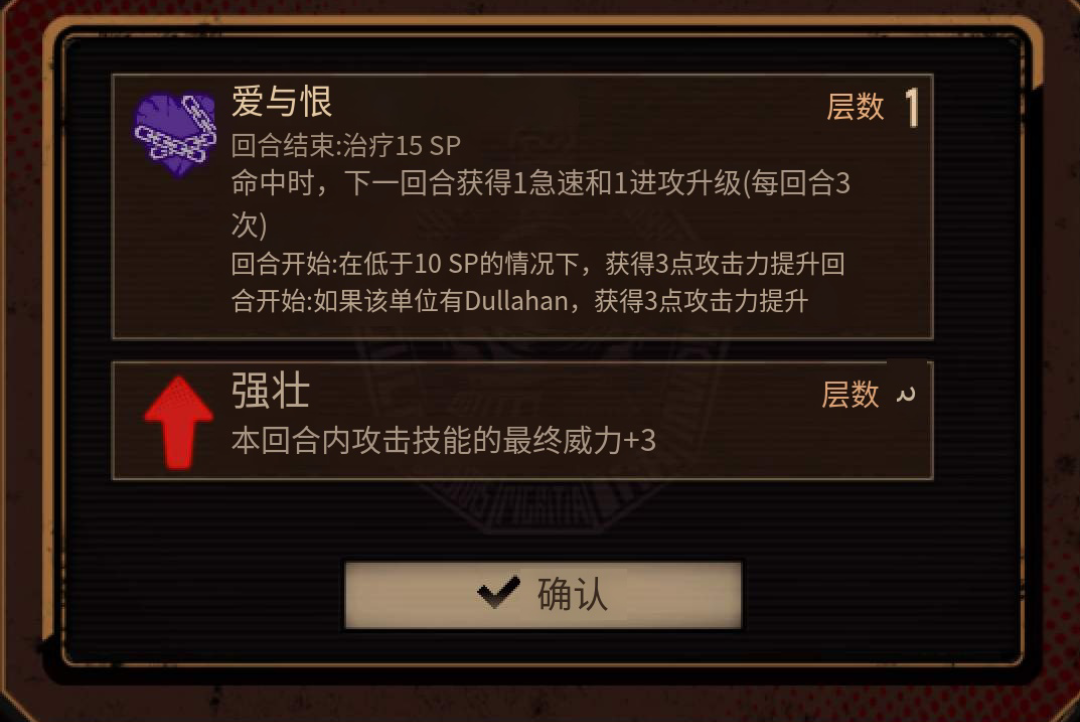This screenshot has width=1080, height=722.
Task: Click the wrapped 次) text line
Action: pyautogui.click(x=249, y=225)
